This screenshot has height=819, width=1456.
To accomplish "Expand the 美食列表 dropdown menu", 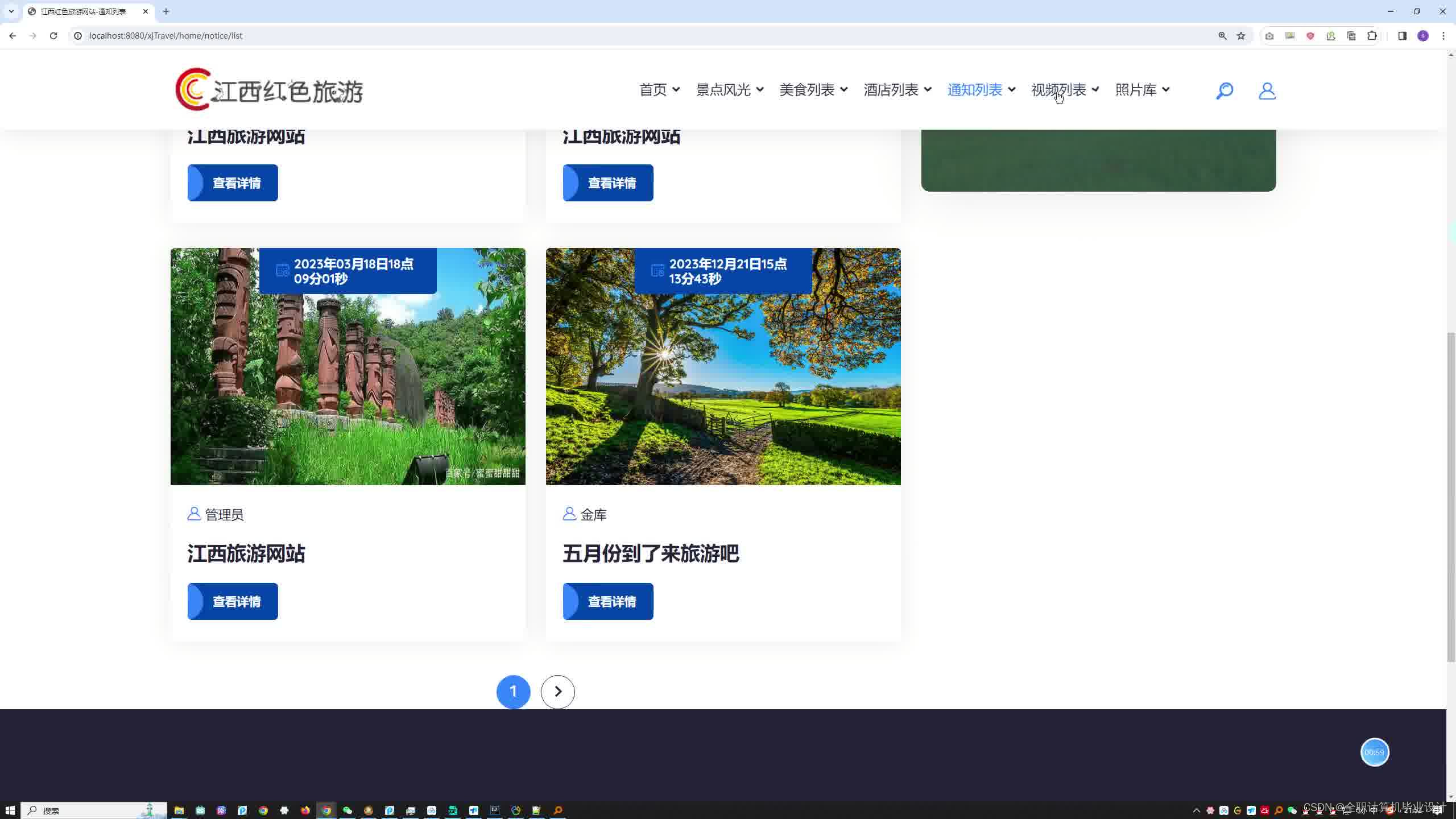I will (813, 90).
